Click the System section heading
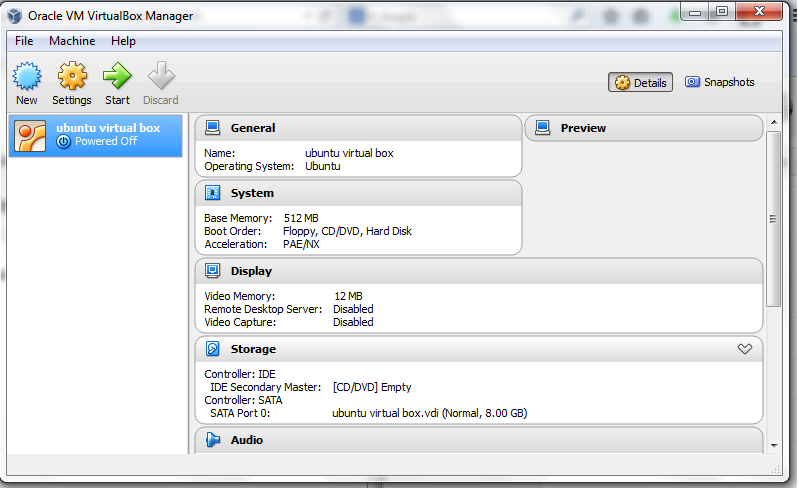 click(252, 193)
